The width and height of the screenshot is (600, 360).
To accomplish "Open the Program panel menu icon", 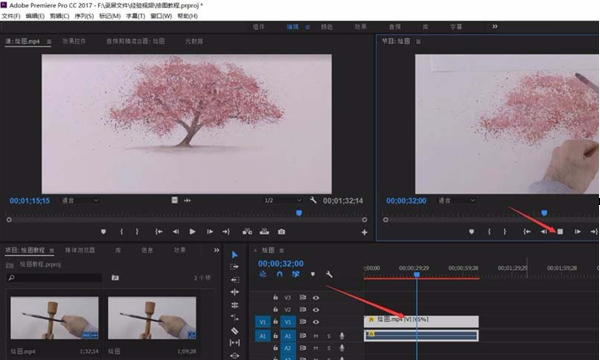I will coord(418,41).
